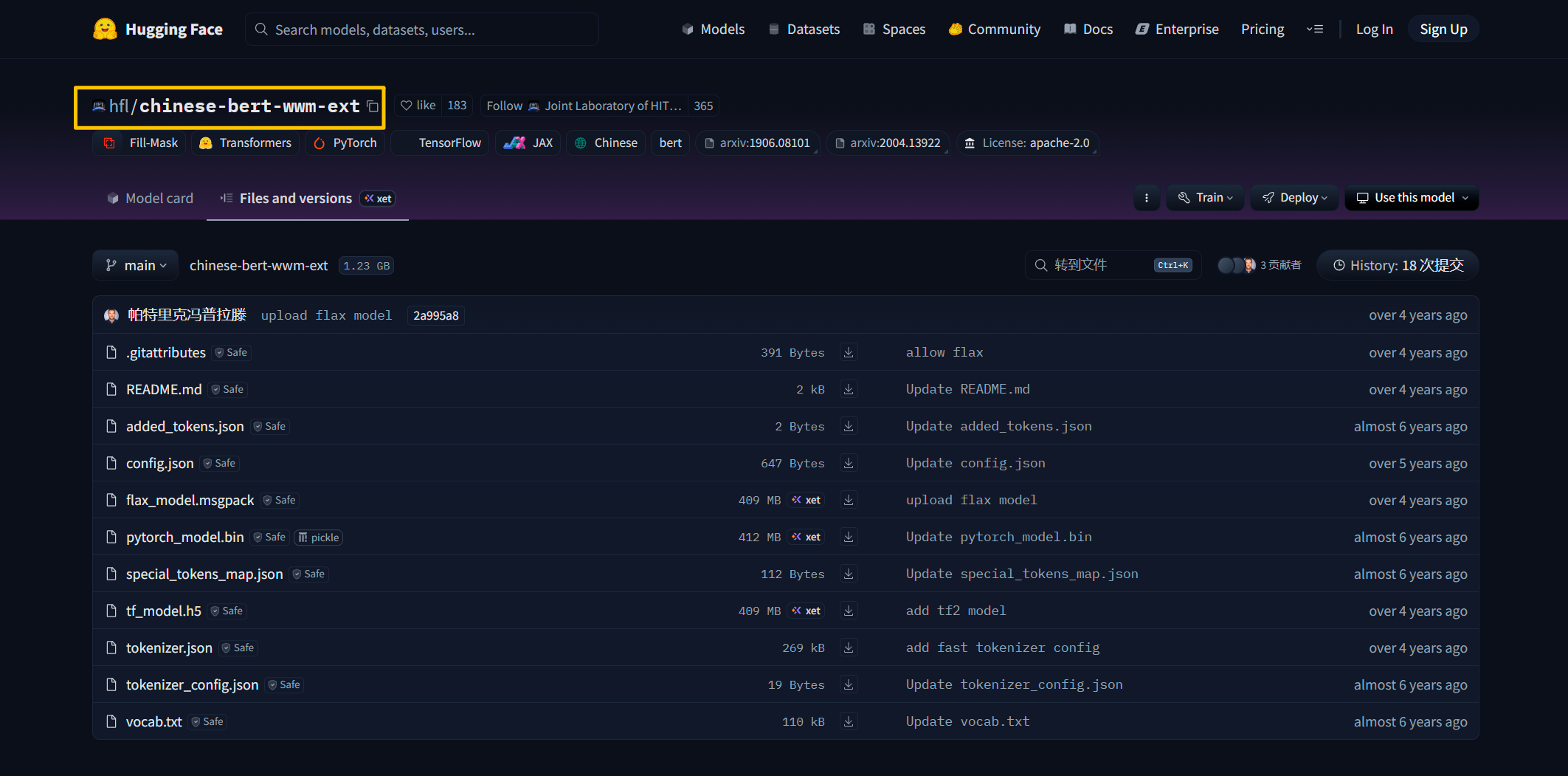Image resolution: width=1568 pixels, height=776 pixels.
Task: Click the commit author avatar for 帕特里克冯普拉滕
Action: point(111,315)
